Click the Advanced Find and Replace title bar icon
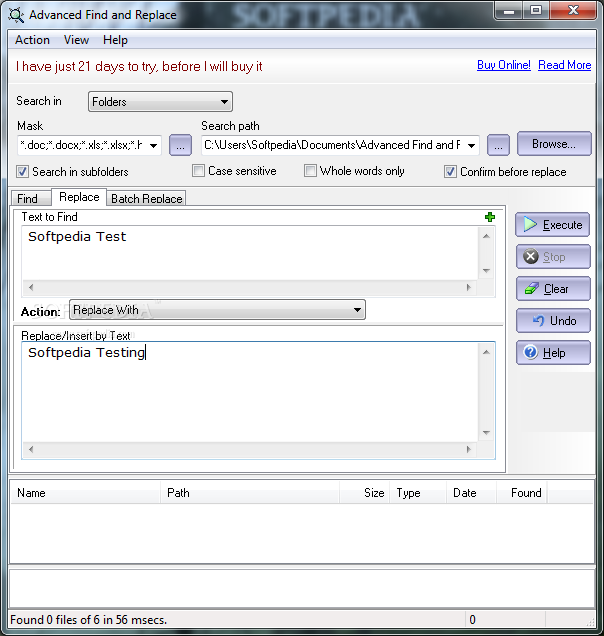Viewport: 604px width, 636px height. tap(16, 15)
